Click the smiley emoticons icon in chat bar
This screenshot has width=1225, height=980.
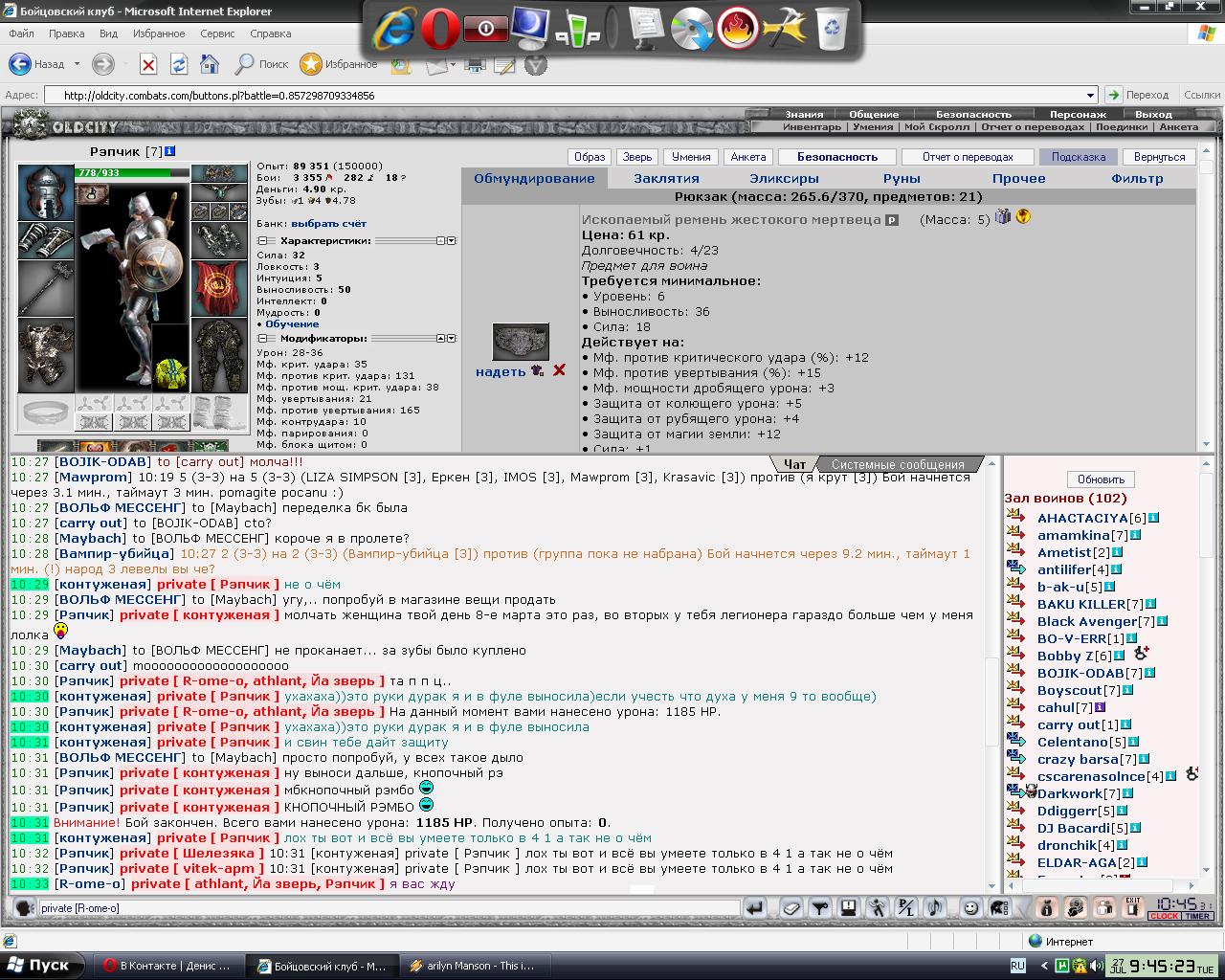(970, 908)
